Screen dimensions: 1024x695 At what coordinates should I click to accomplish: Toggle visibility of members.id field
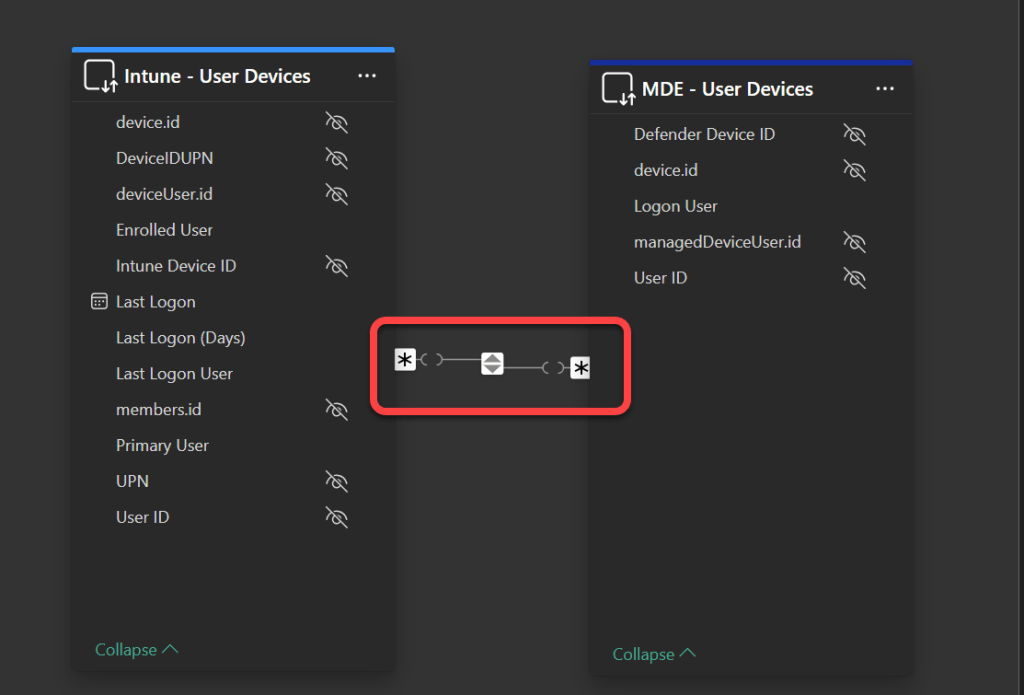[337, 410]
